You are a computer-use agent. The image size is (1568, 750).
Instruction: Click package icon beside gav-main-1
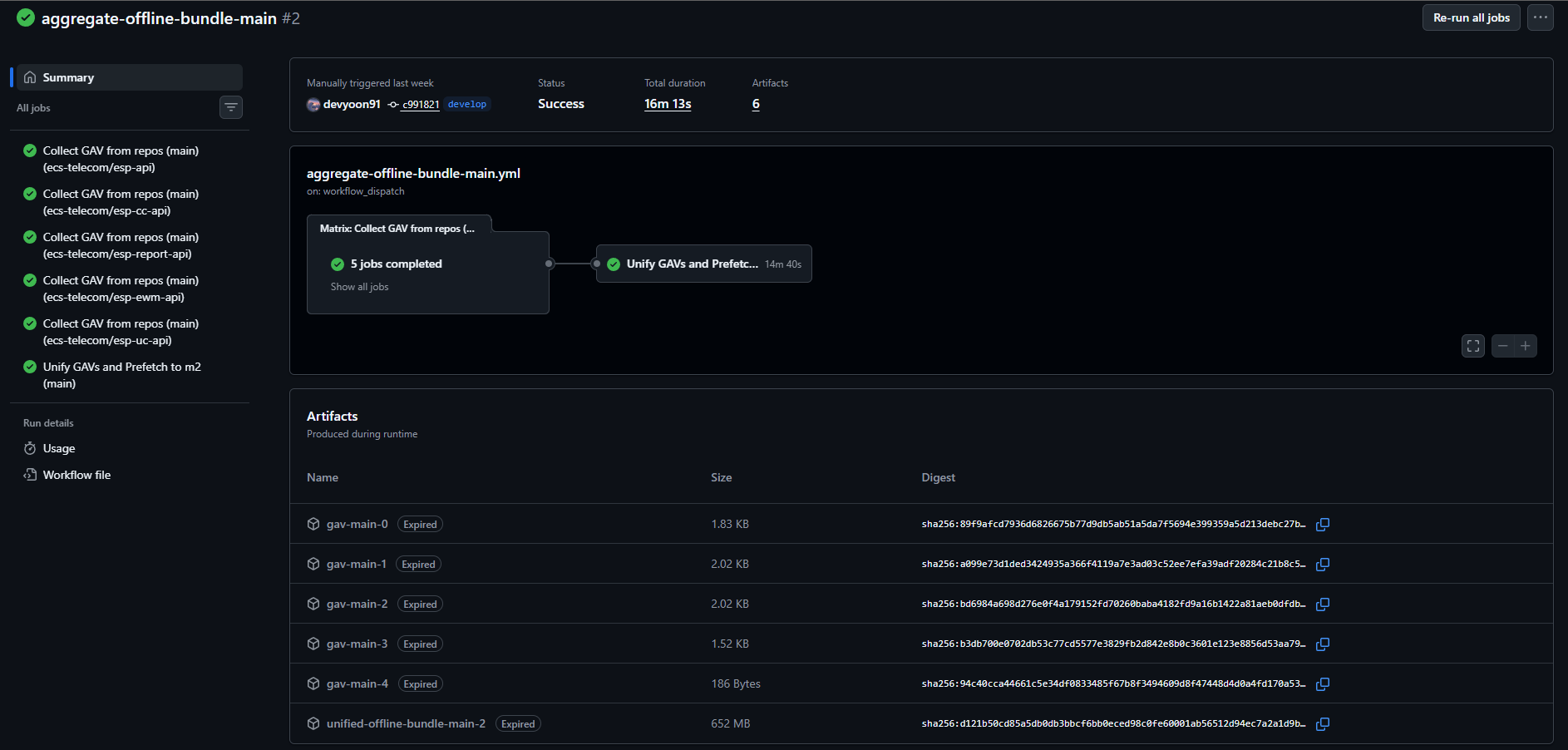(313, 564)
